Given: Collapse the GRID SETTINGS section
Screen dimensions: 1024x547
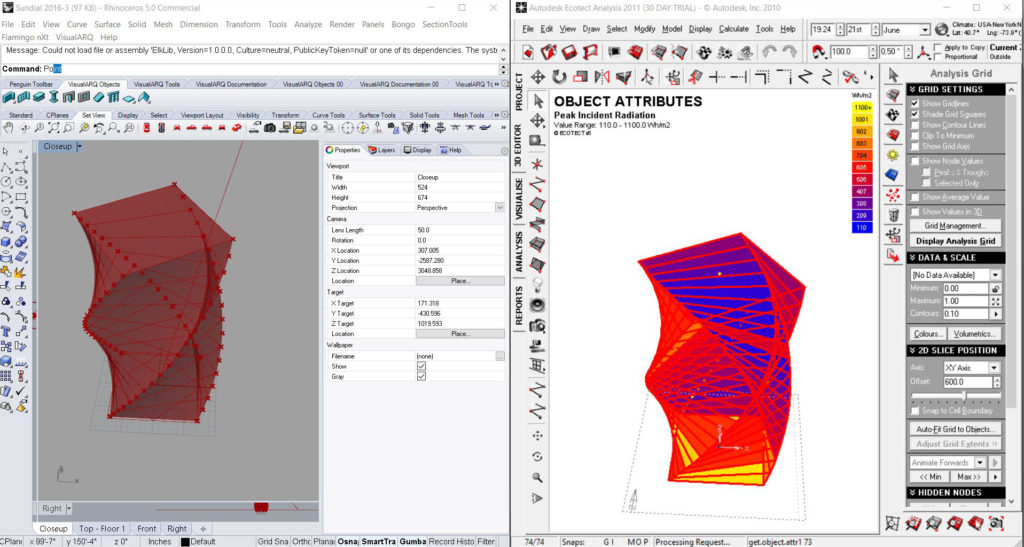Looking at the screenshot, I should (x=957, y=89).
